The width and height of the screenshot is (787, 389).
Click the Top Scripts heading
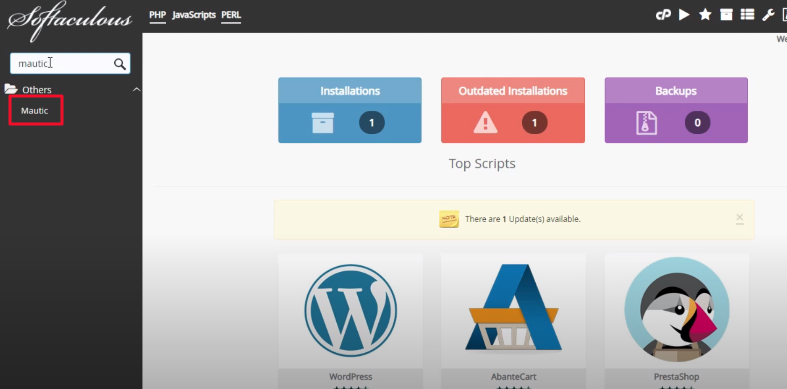482,164
